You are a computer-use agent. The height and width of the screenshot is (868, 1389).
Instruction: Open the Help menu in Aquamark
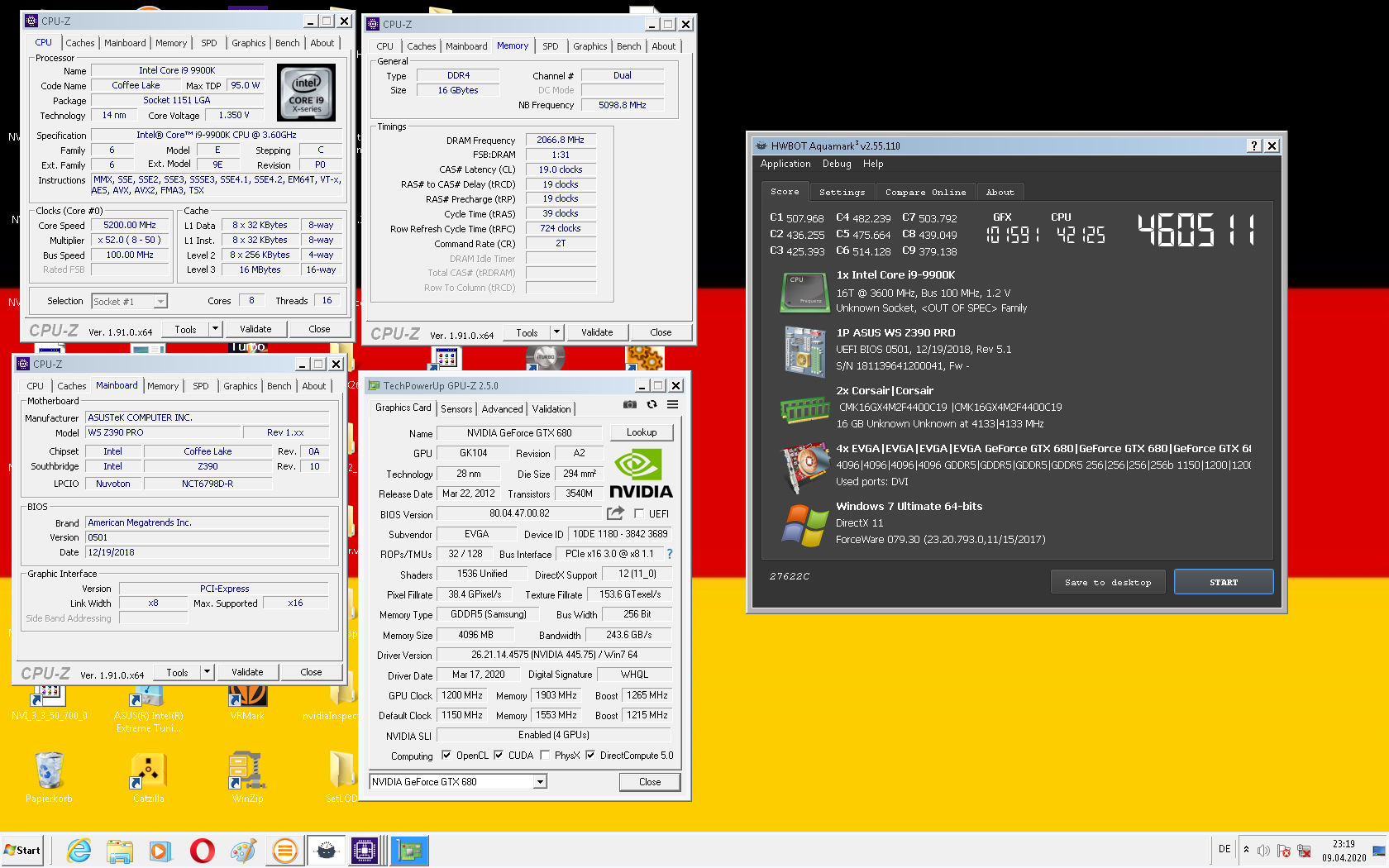(873, 164)
